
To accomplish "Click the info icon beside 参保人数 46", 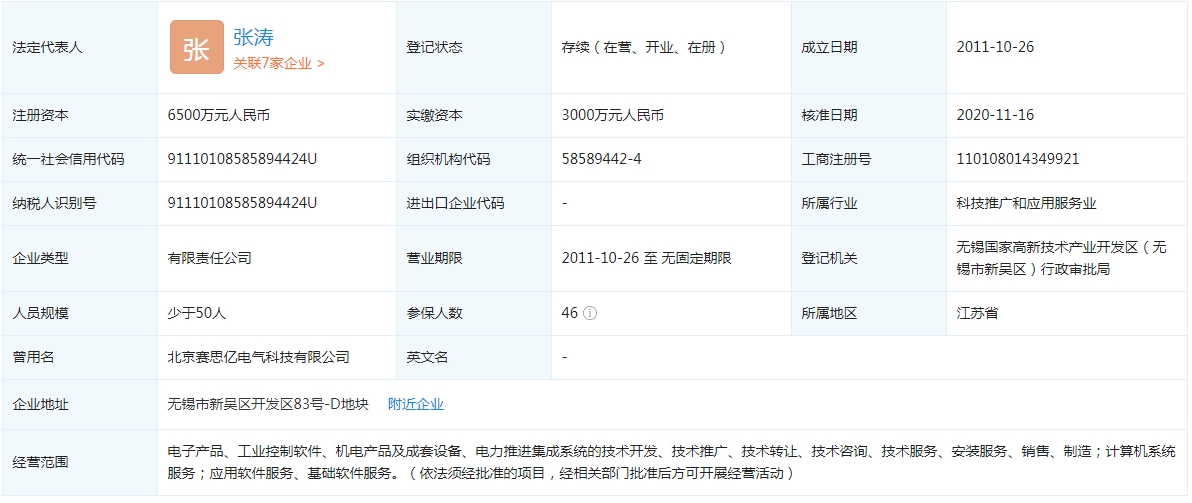I will (x=590, y=313).
